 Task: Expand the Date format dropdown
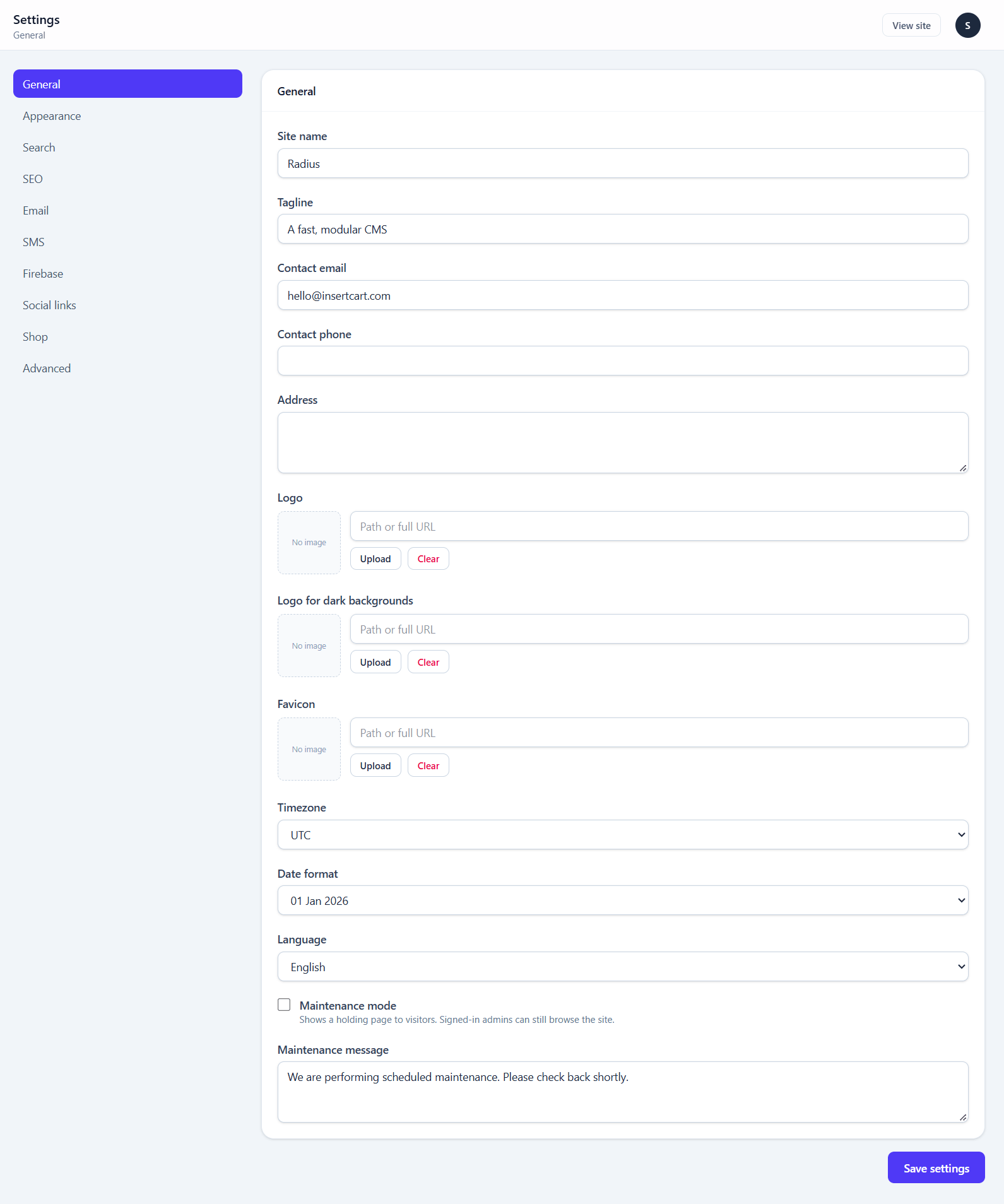(x=623, y=900)
